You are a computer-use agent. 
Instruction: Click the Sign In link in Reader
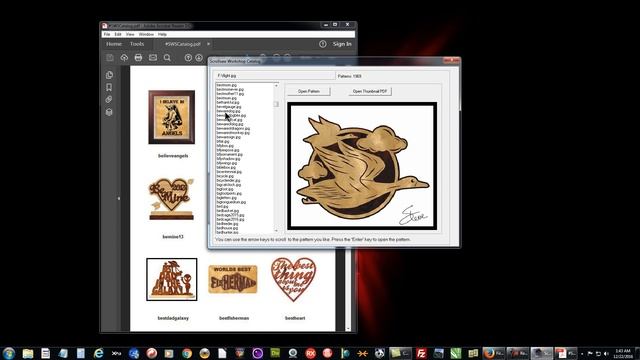point(342,44)
